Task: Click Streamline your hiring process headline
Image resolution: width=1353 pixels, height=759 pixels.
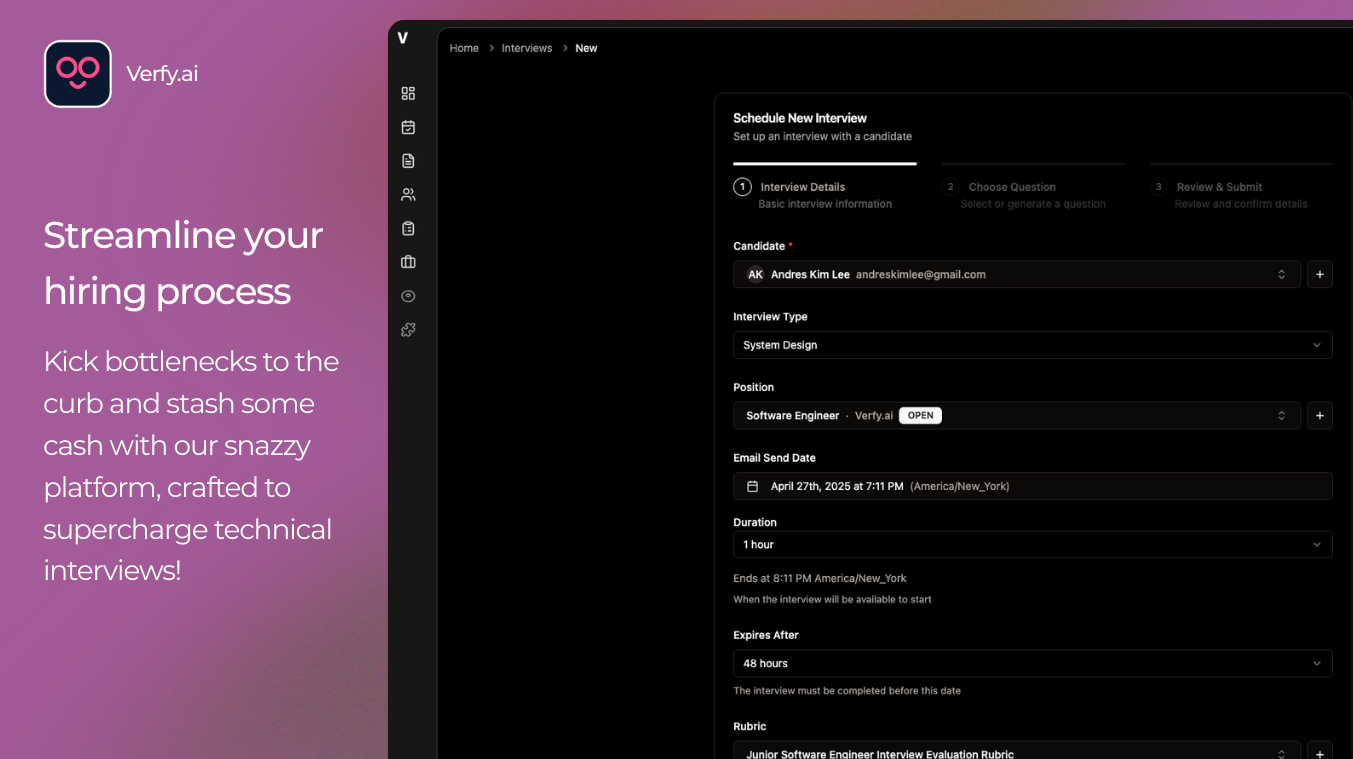Action: pos(183,263)
